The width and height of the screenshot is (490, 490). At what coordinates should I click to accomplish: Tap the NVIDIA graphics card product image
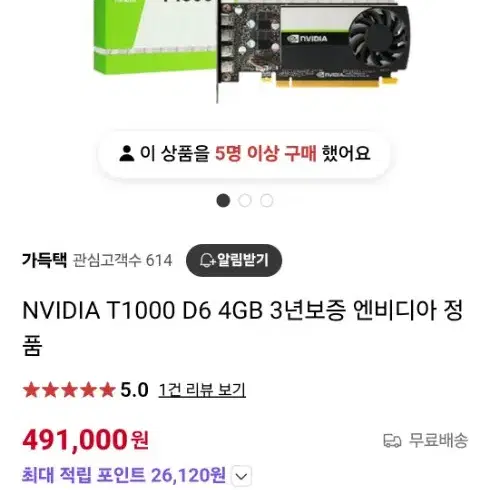click(x=313, y=50)
